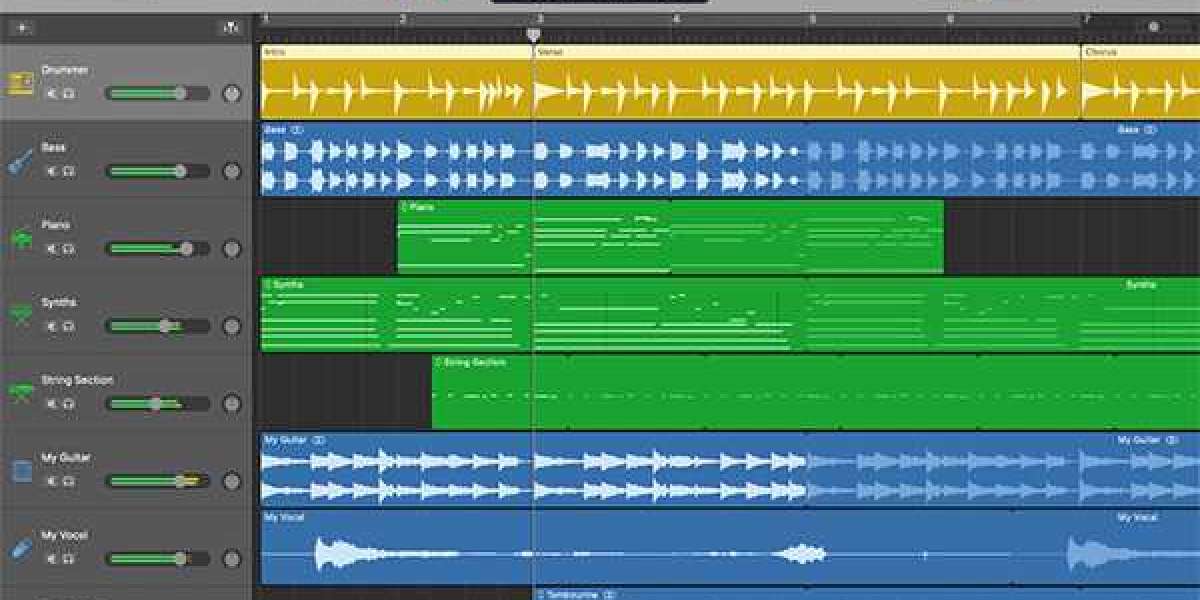The height and width of the screenshot is (600, 1200).
Task: Select the My Guitar track's amp icon
Action: click(21, 471)
